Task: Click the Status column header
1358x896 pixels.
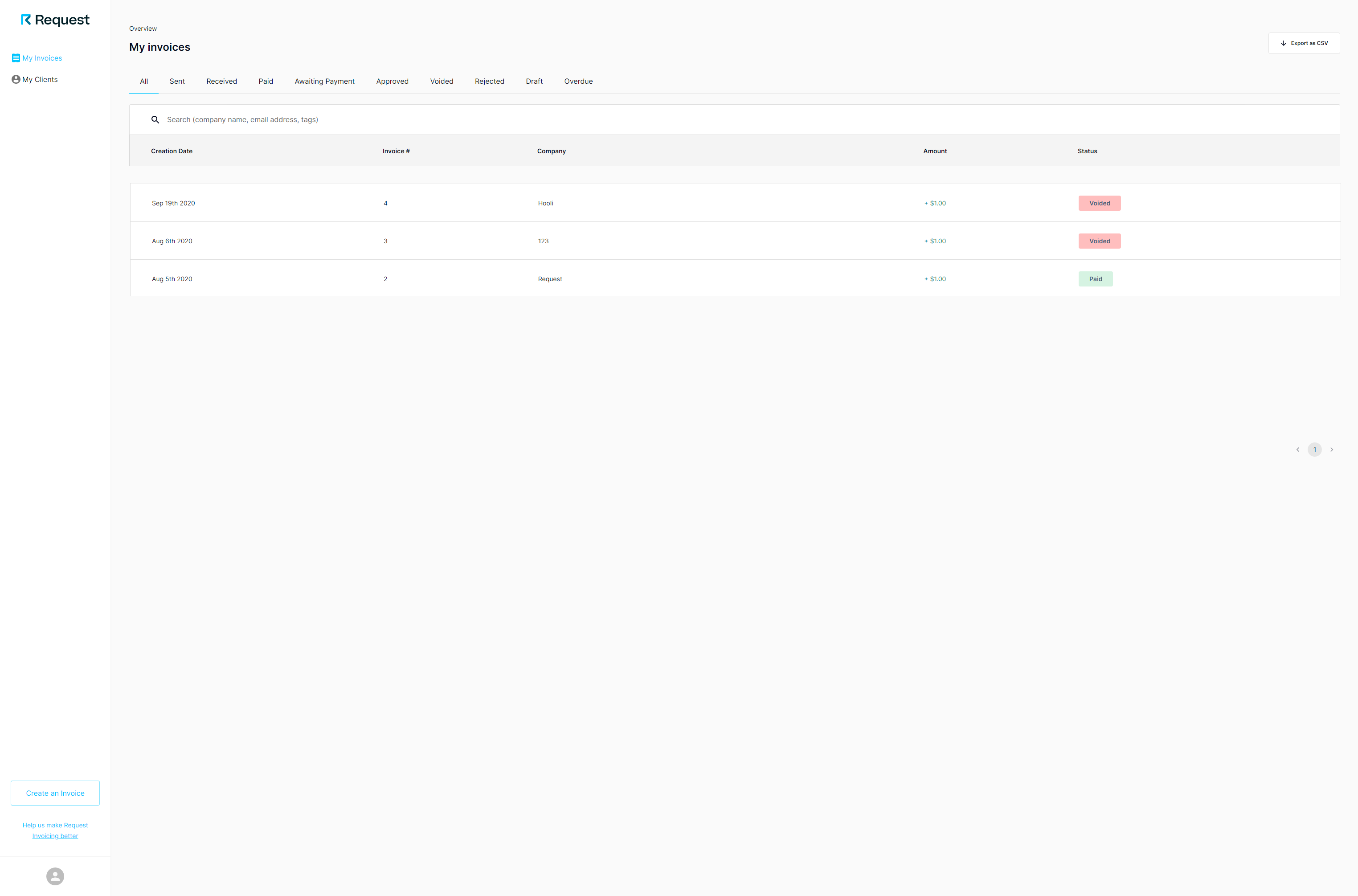Action: click(1087, 151)
